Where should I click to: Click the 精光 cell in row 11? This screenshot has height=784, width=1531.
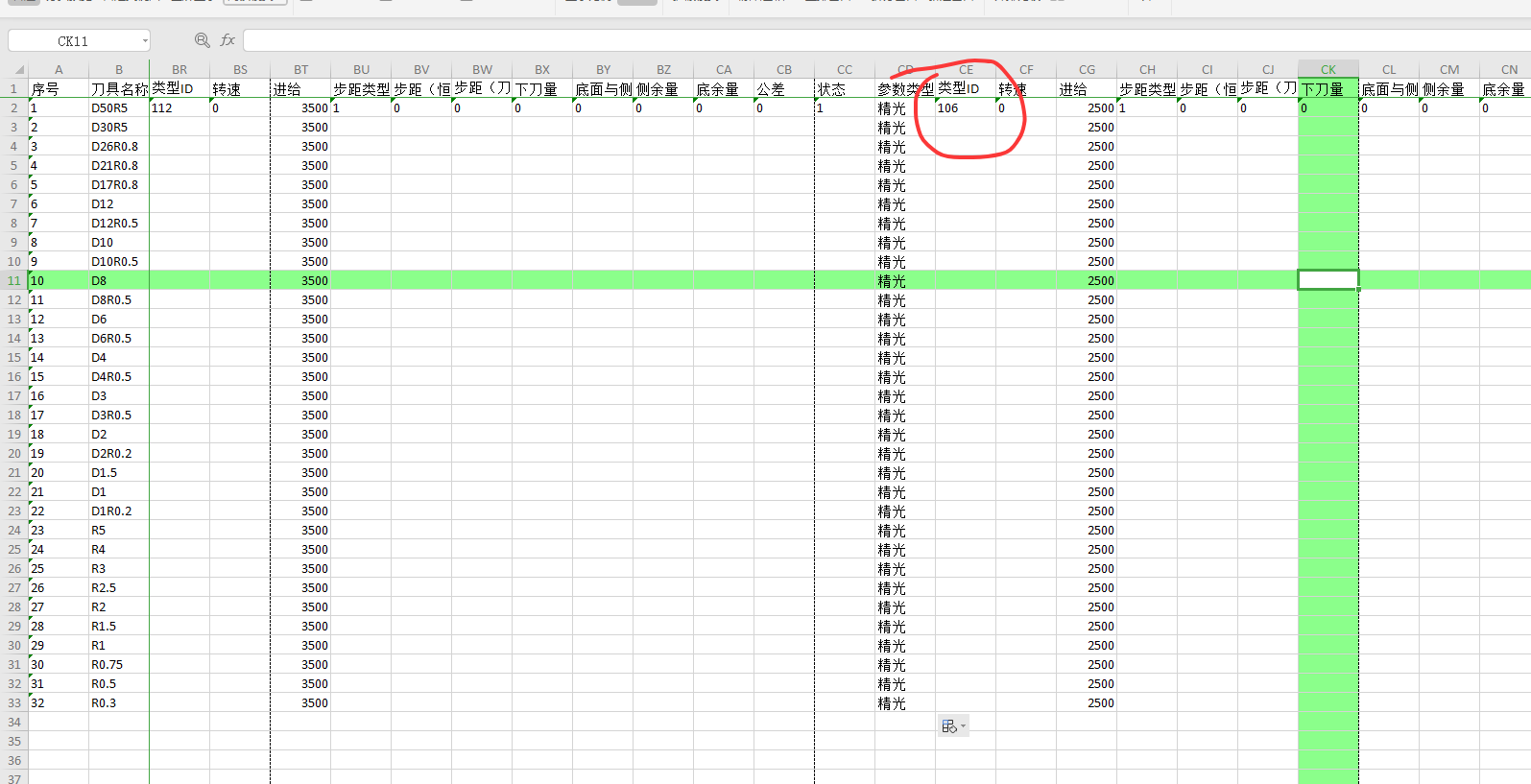click(905, 280)
